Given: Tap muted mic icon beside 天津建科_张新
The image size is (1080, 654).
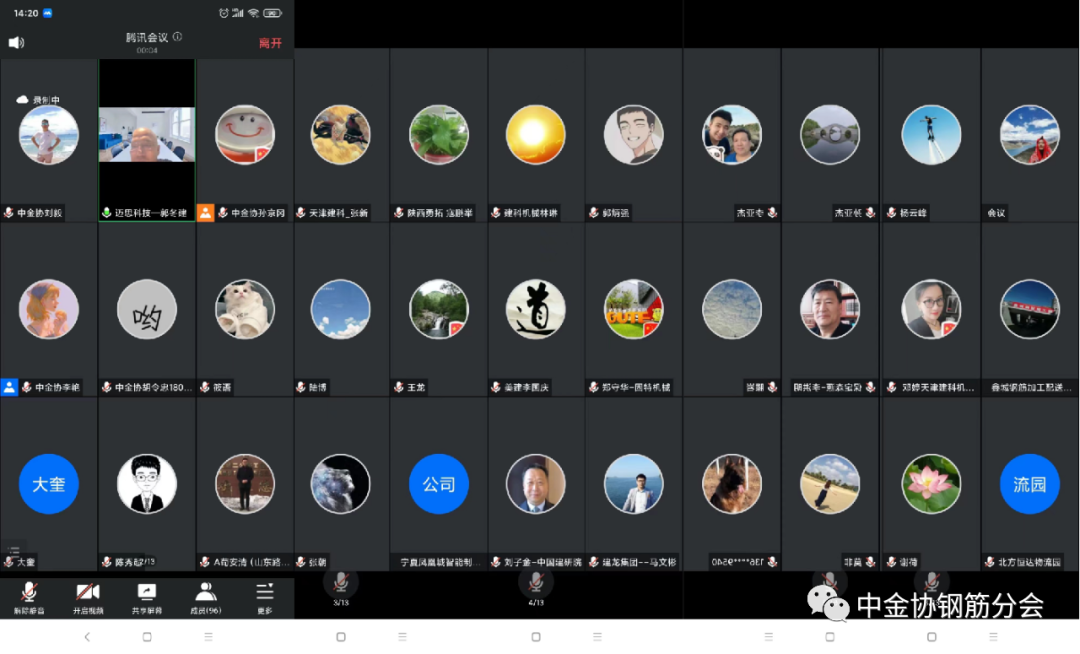Looking at the screenshot, I should point(301,213).
